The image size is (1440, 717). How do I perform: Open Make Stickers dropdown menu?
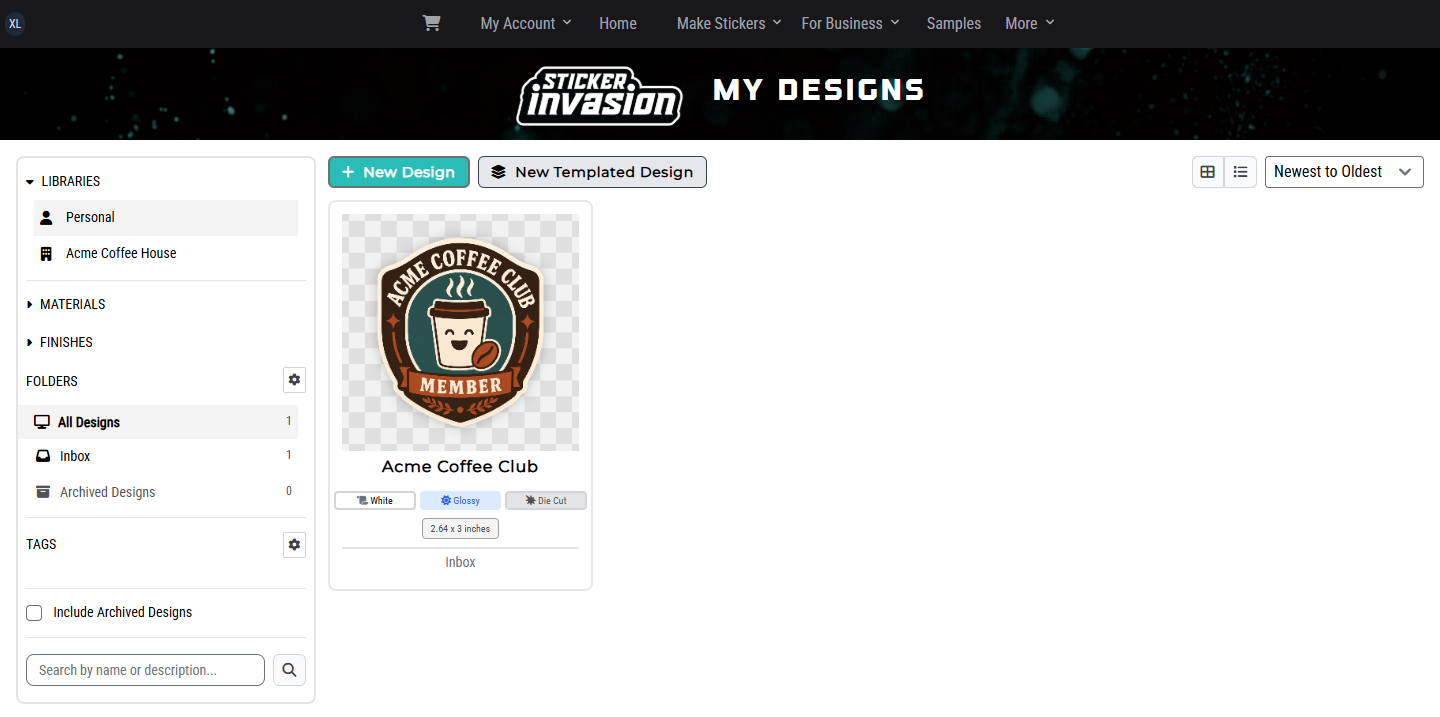729,23
